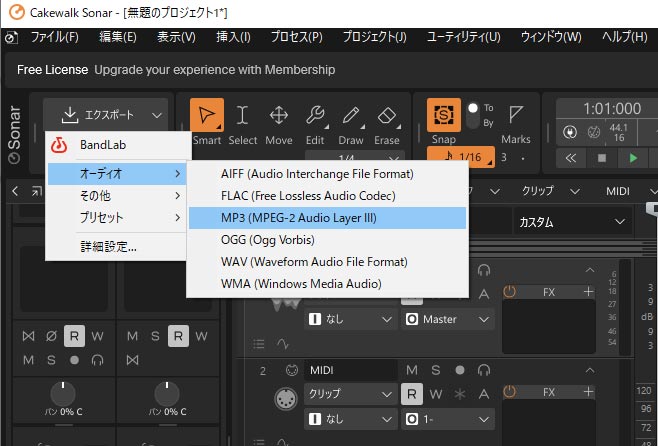Open track 1 input なし dropdown
This screenshot has width=658, height=446.
coord(350,319)
